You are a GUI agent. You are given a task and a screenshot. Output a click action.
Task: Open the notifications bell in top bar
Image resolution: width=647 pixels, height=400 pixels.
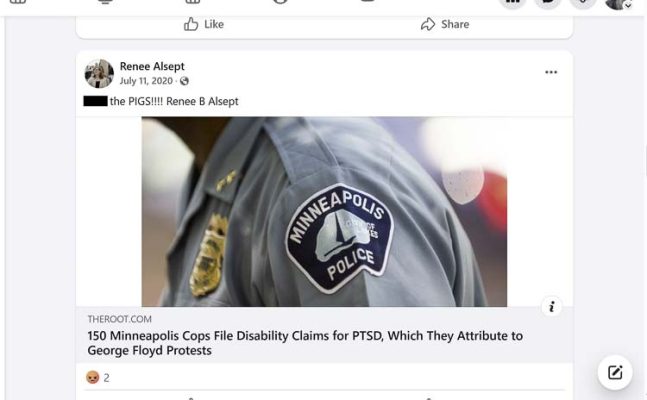[583, 2]
